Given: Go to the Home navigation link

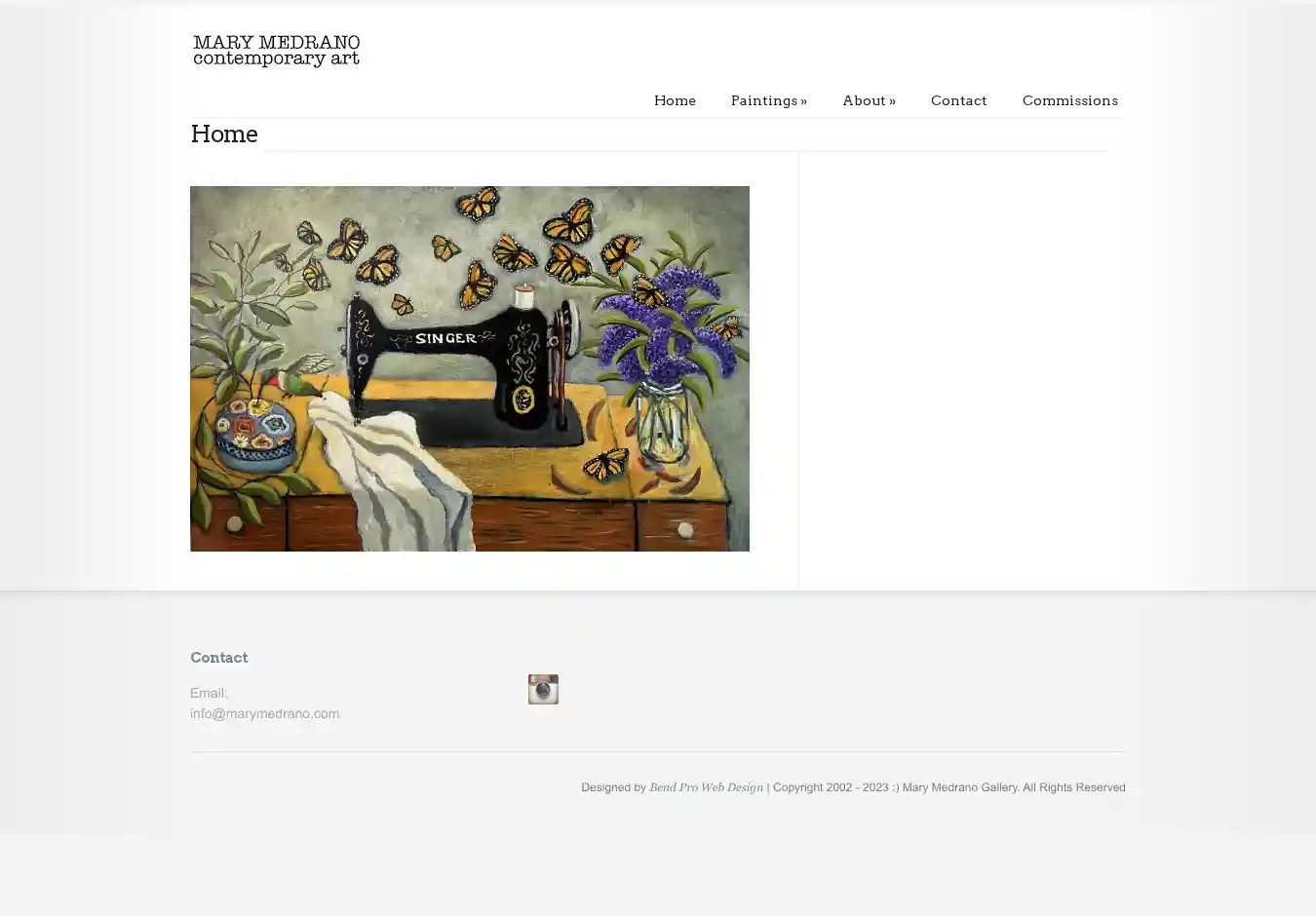Looking at the screenshot, I should coord(675,100).
